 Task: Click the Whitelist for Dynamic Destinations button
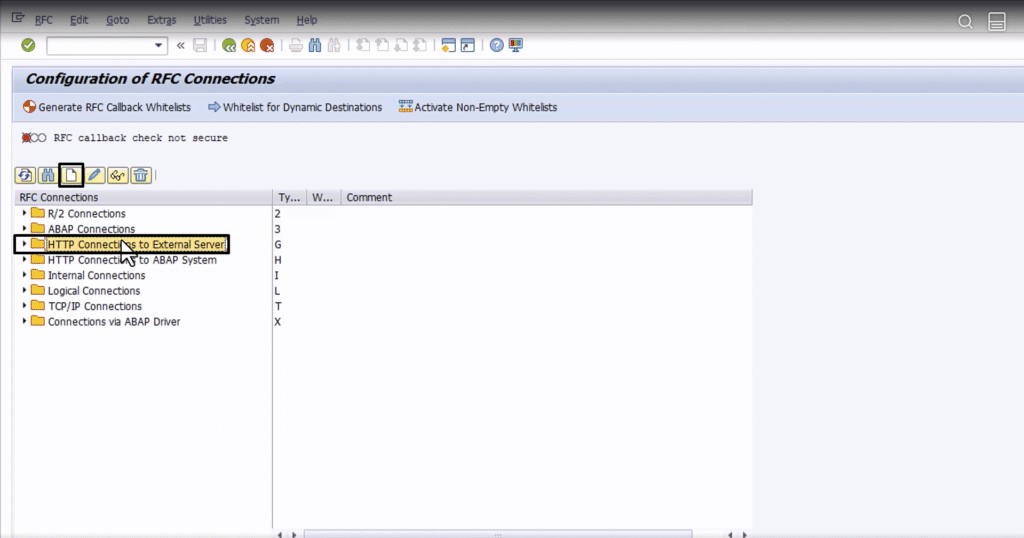[295, 107]
